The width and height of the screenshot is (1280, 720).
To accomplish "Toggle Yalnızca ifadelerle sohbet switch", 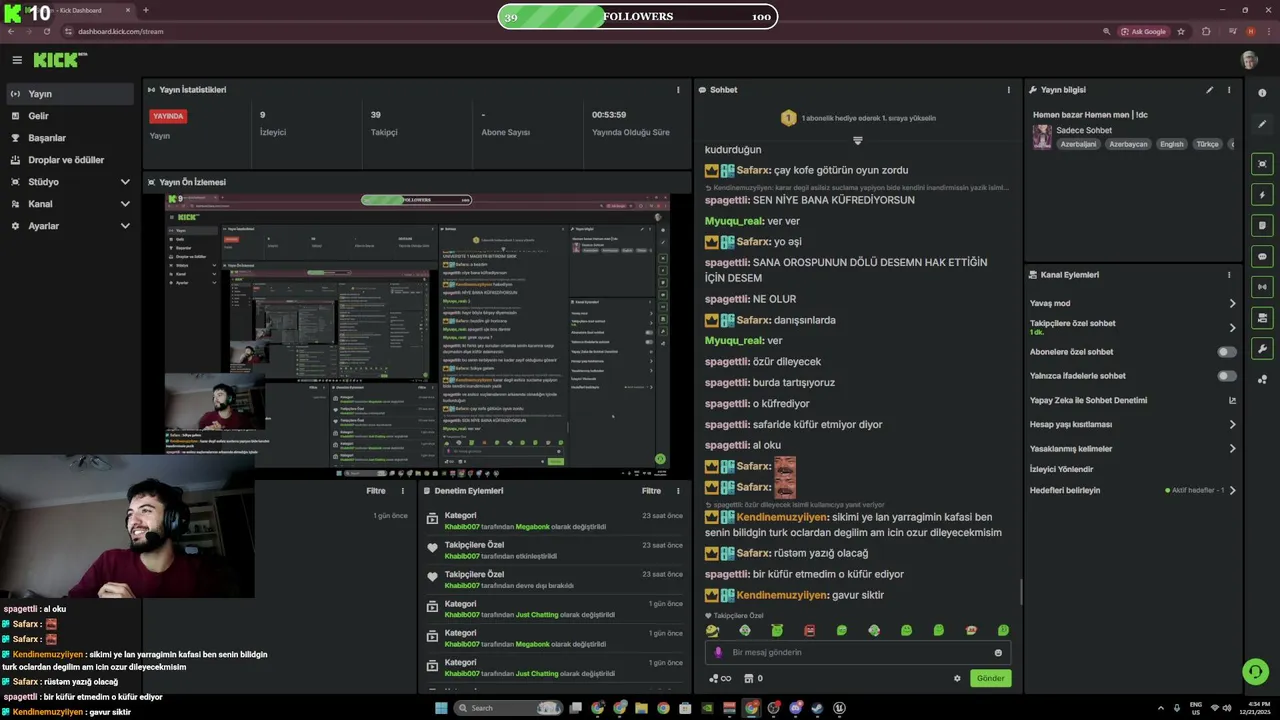I will [1227, 376].
